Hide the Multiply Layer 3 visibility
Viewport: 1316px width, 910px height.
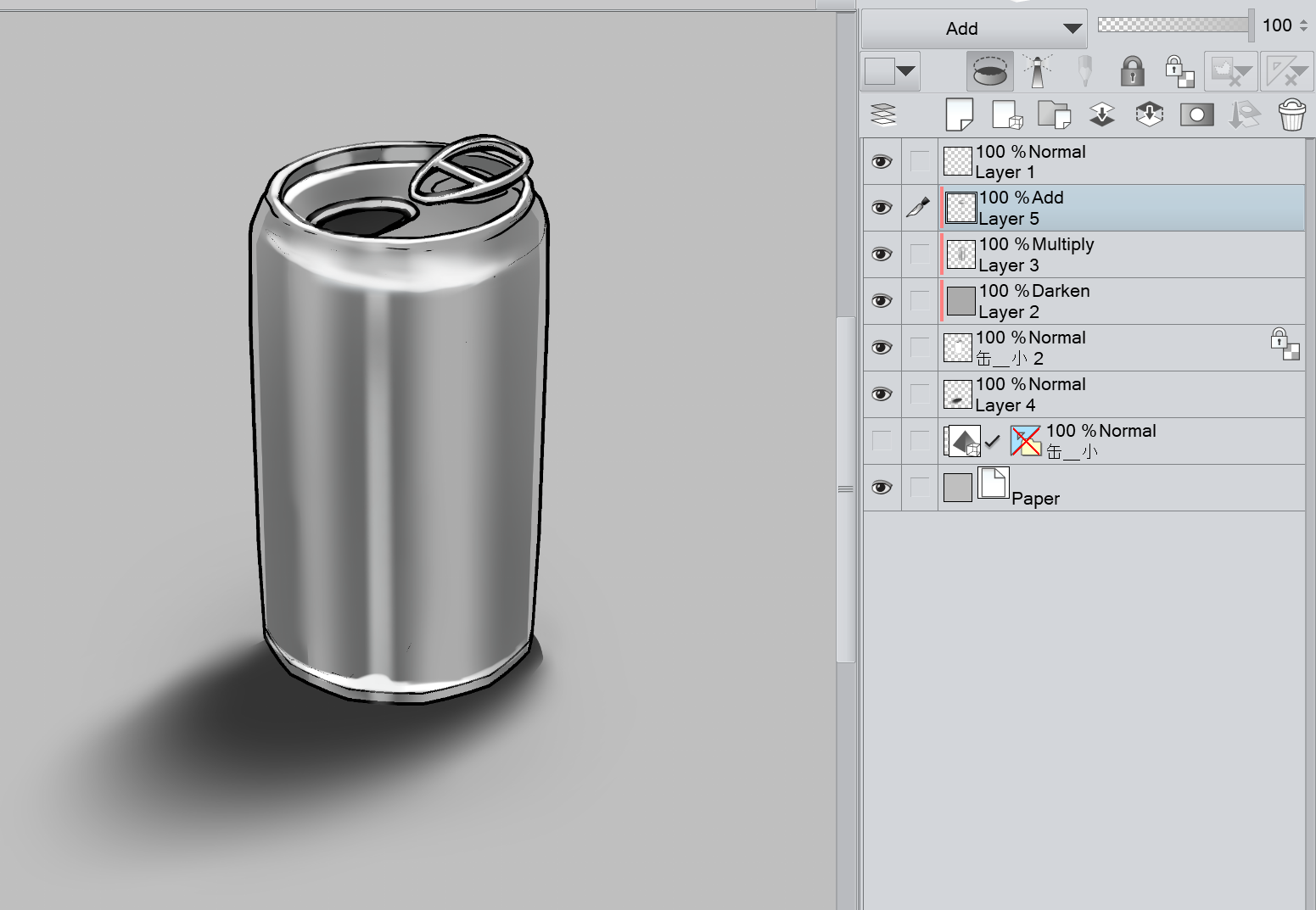882,254
